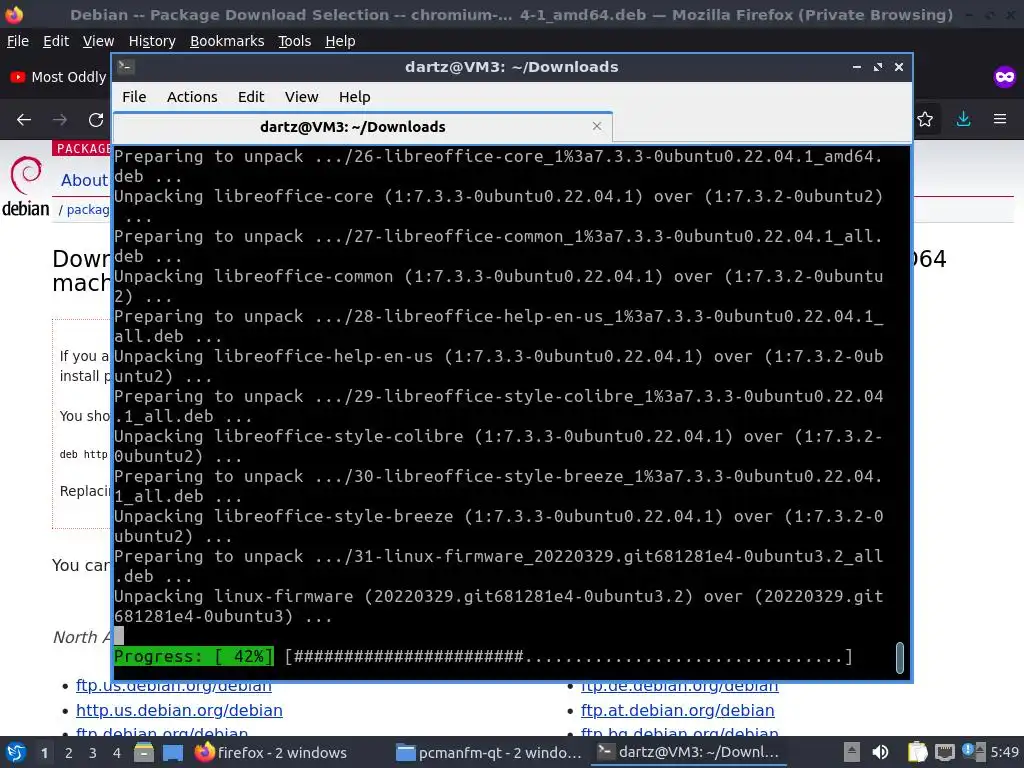Click the terminal vertical scrollbar handle
The width and height of the screenshot is (1024, 768).
tap(899, 658)
